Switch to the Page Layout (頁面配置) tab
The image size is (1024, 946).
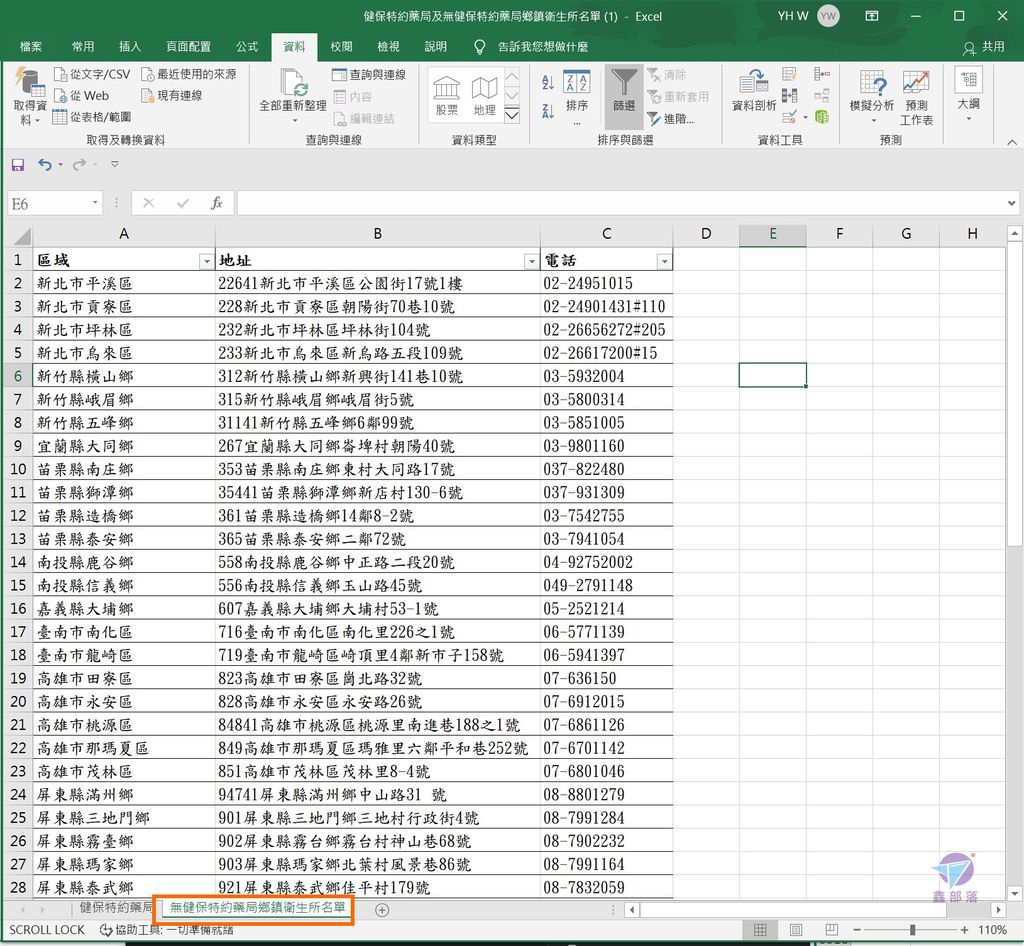click(x=188, y=46)
